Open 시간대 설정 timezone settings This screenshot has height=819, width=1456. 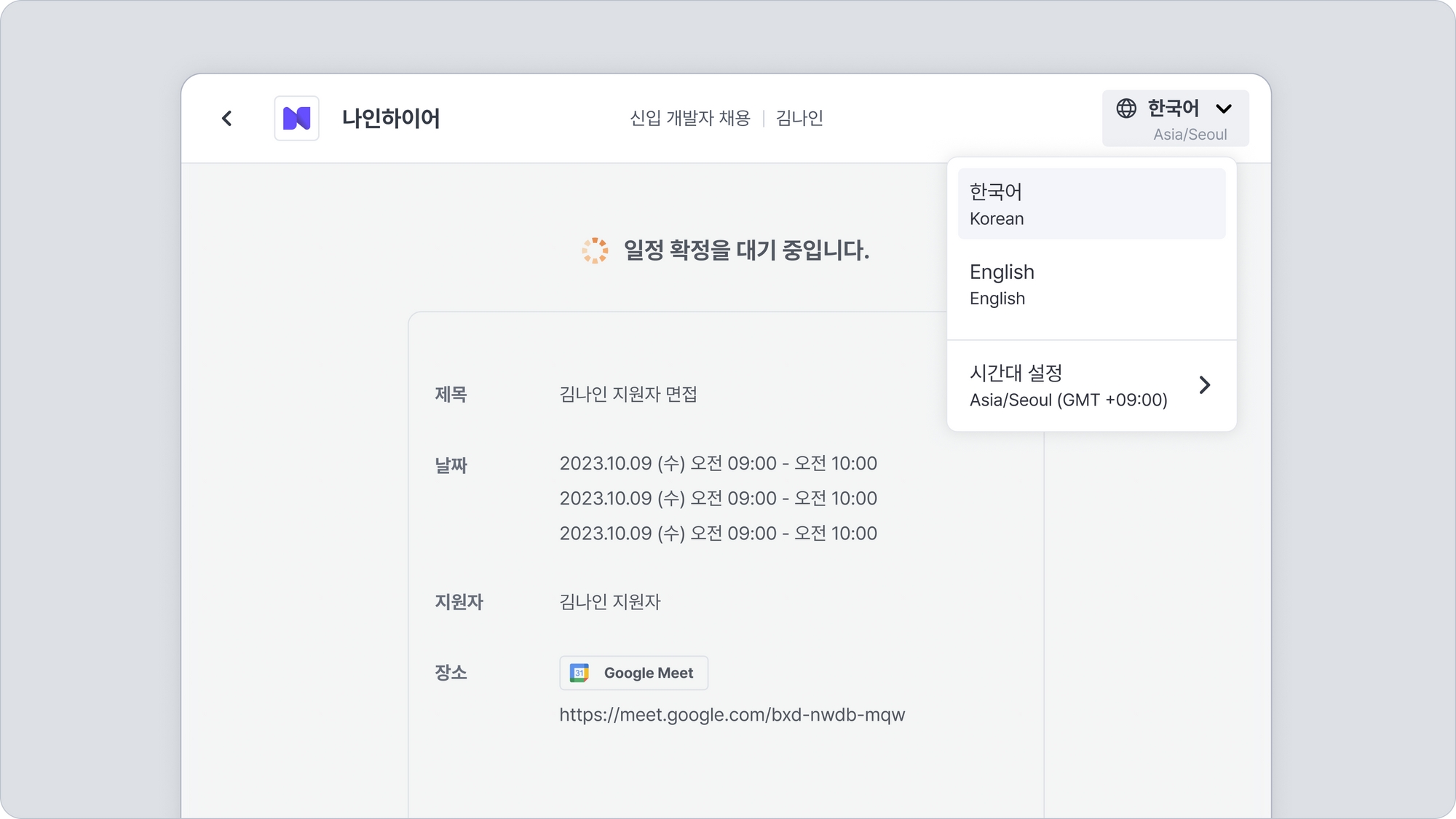click(1068, 386)
